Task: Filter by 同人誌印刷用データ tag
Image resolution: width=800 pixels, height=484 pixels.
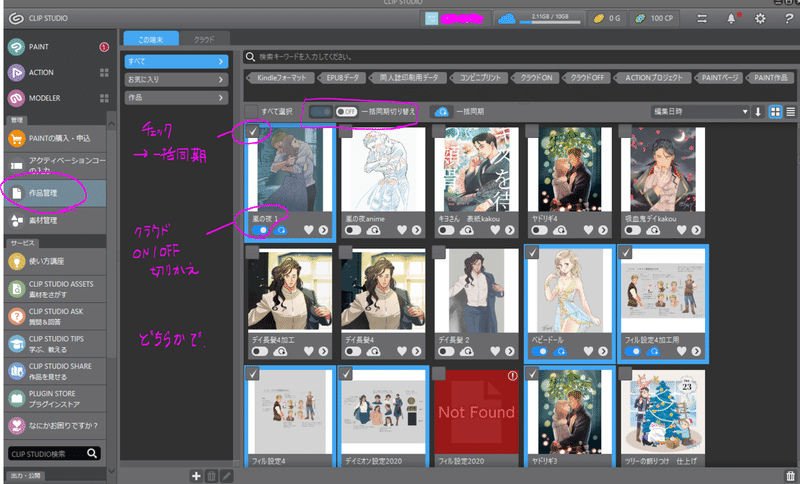Action: point(409,78)
